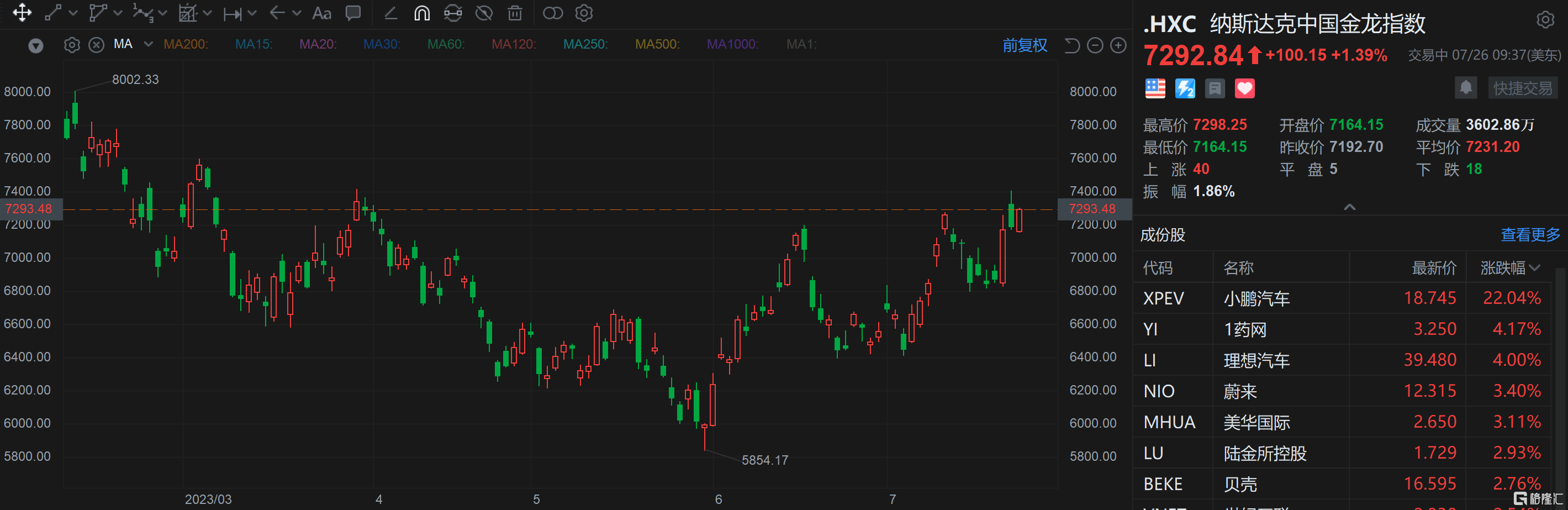The width and height of the screenshot is (1568, 510).
Task: Click the MA60 legend label
Action: 446,45
